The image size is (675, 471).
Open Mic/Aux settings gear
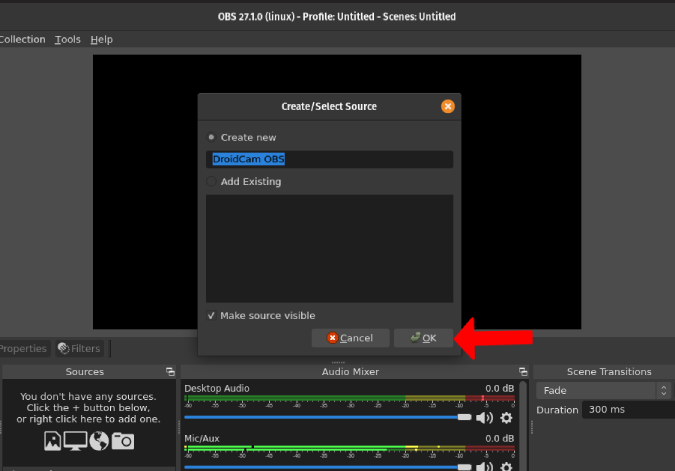(x=507, y=467)
